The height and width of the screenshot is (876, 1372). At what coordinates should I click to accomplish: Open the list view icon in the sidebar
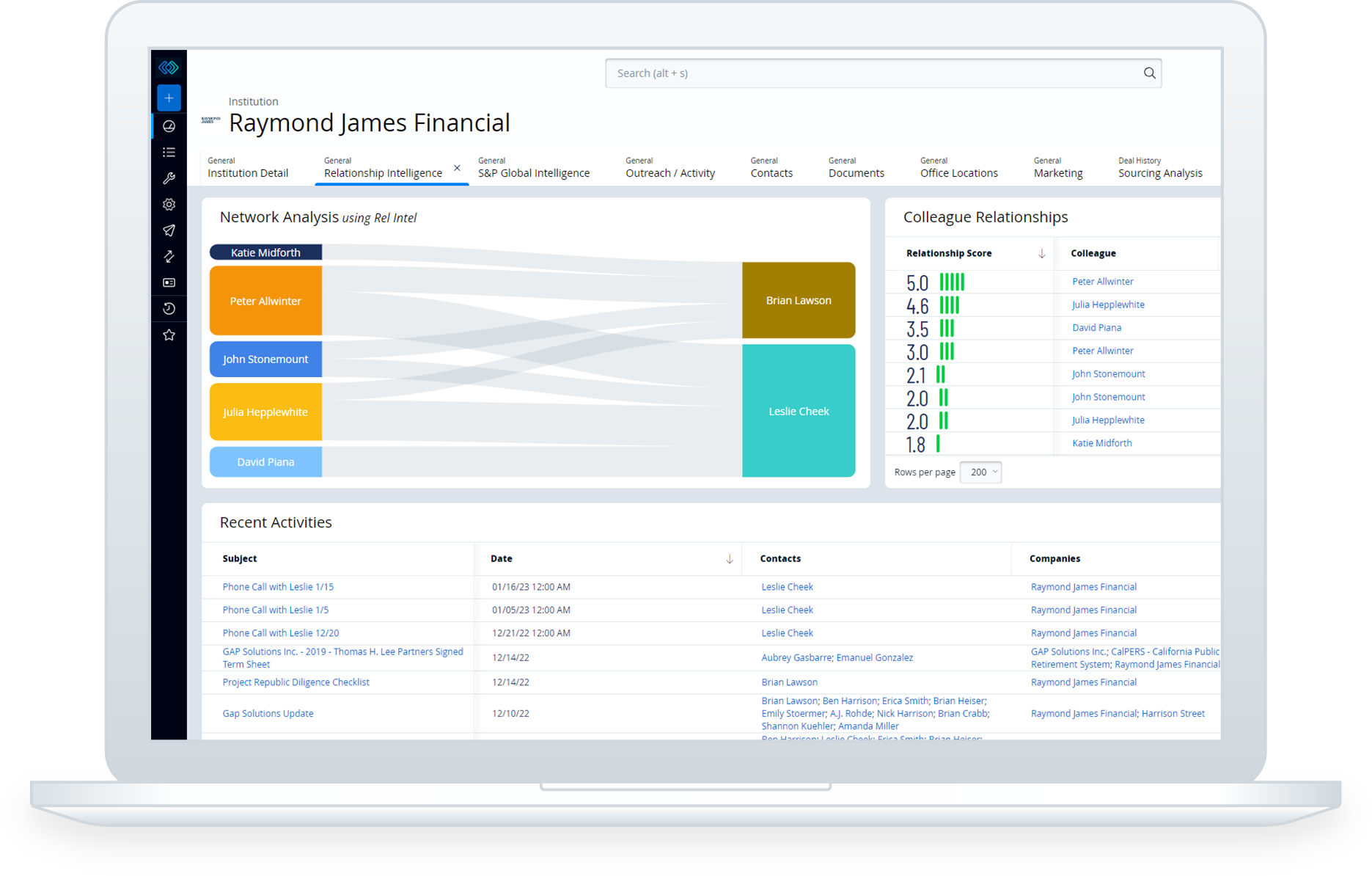[168, 151]
